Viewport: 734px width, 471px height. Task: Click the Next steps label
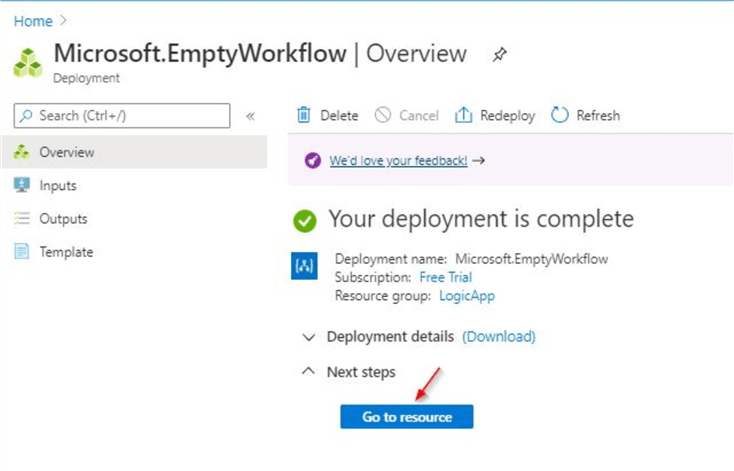pyautogui.click(x=361, y=372)
